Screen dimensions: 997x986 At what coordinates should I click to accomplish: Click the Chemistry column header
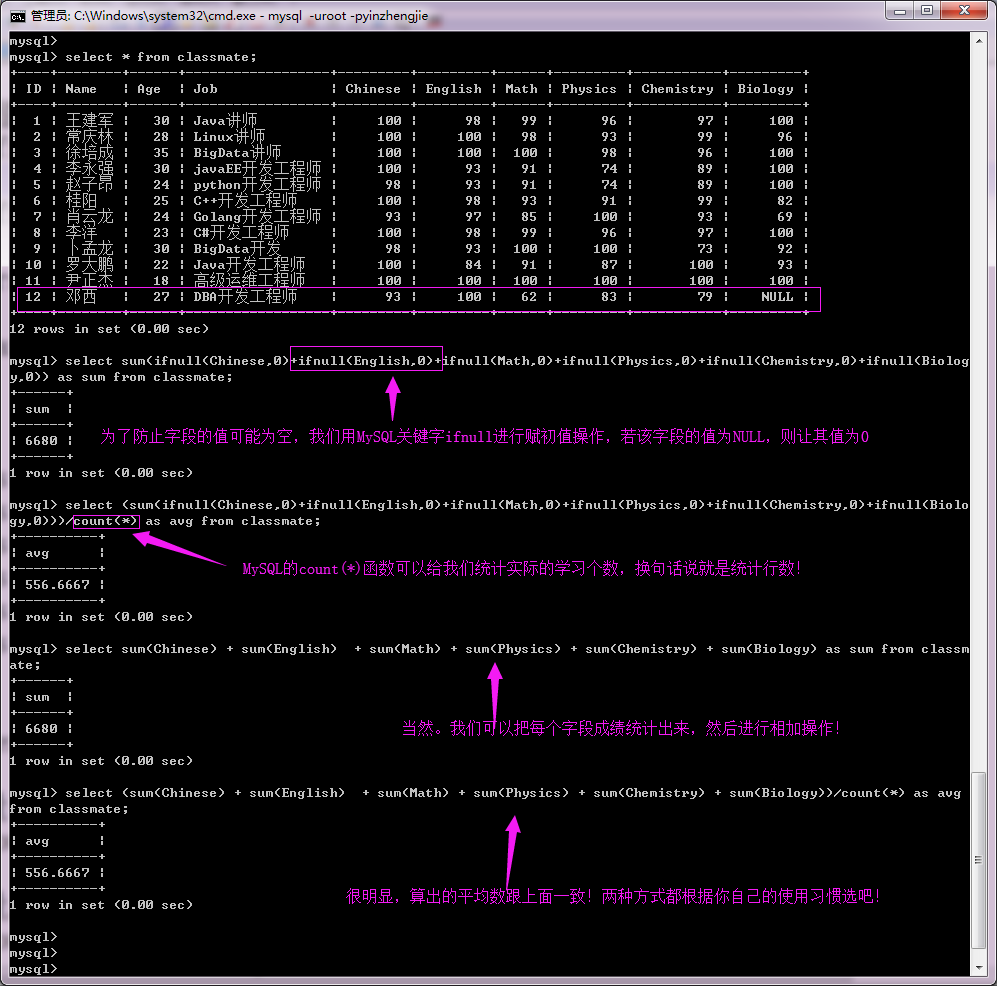pyautogui.click(x=677, y=89)
